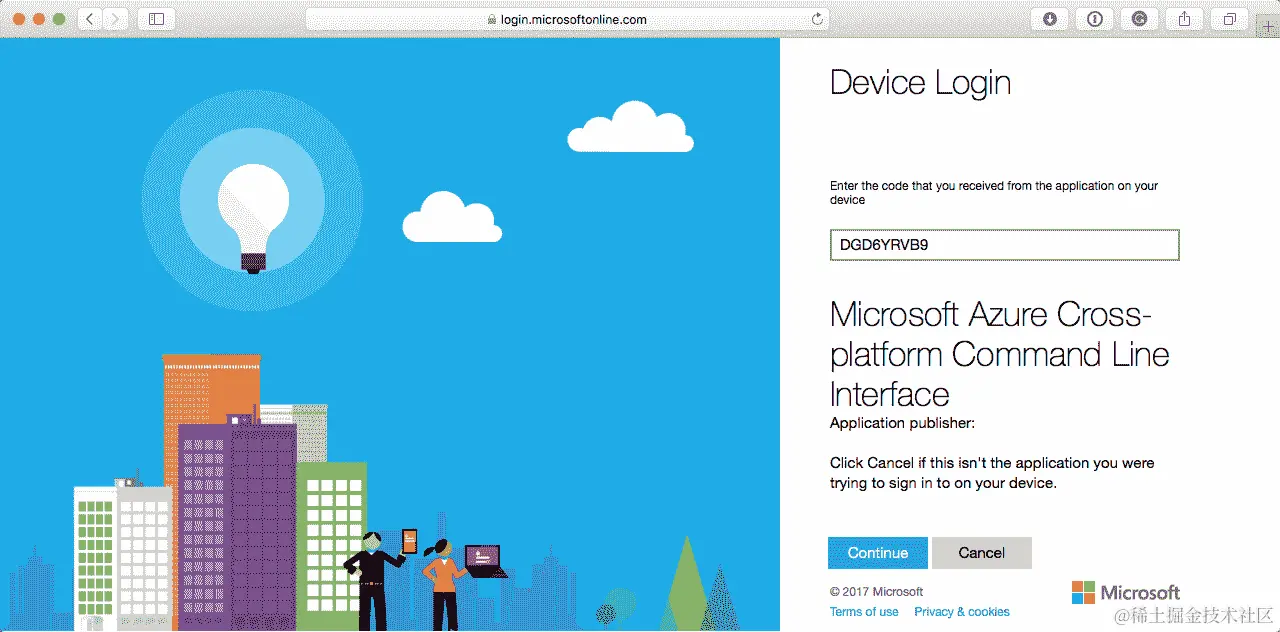
Task: Show all tabs overview
Action: [1230, 19]
